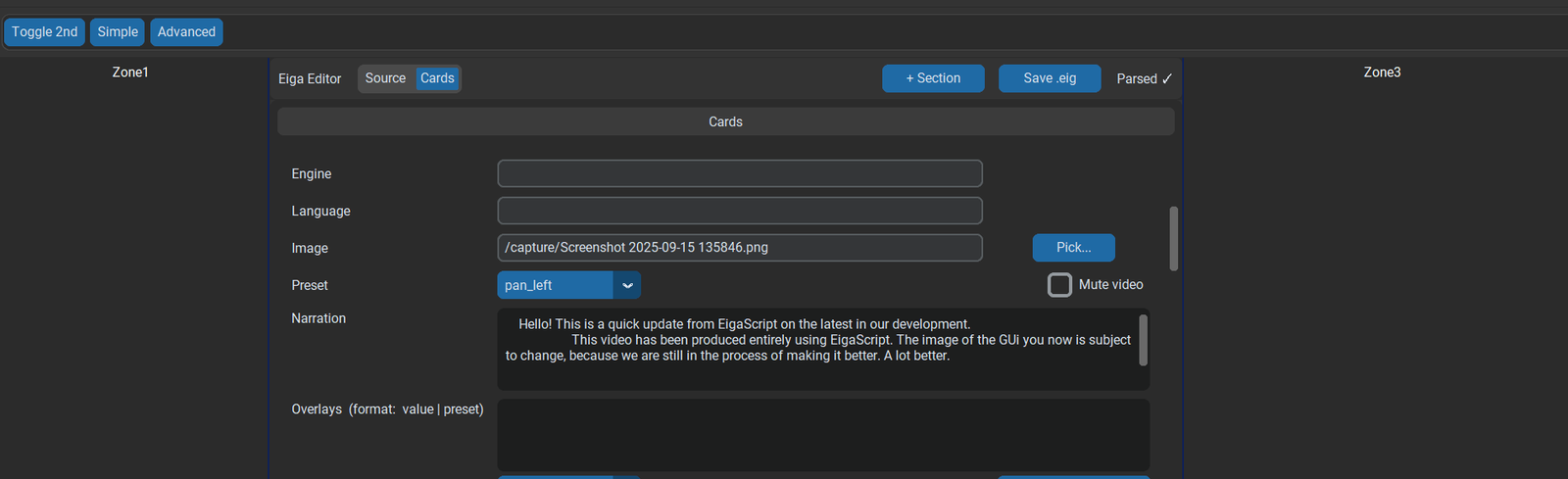The width and height of the screenshot is (1568, 479).
Task: Select the Cards tab in Eiga Editor
Action: coord(437,78)
